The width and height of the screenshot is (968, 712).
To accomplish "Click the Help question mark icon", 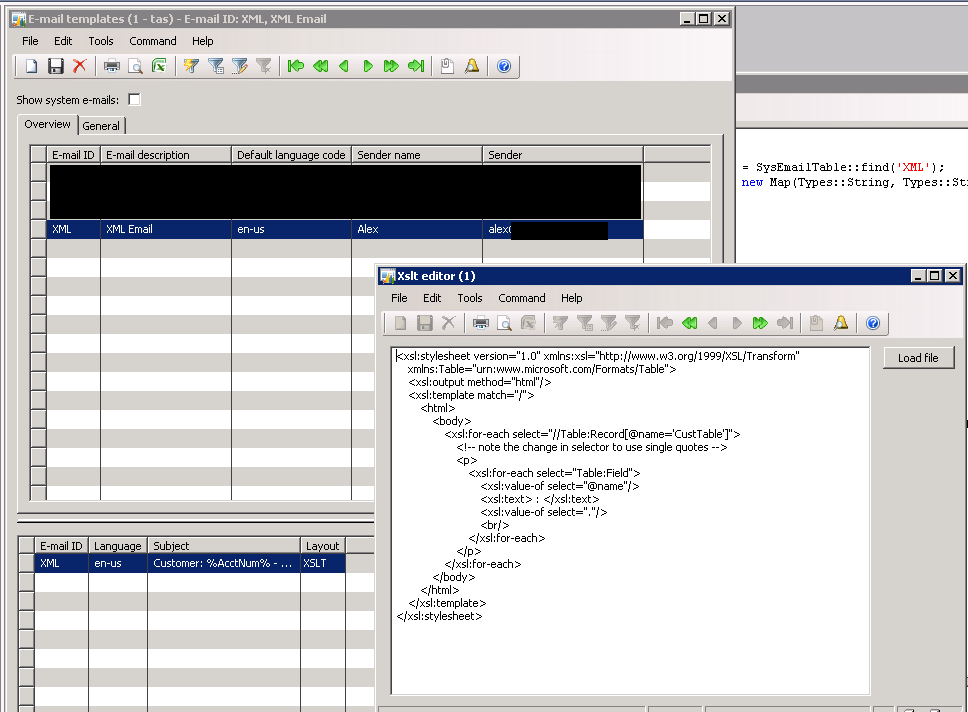I will coord(503,66).
